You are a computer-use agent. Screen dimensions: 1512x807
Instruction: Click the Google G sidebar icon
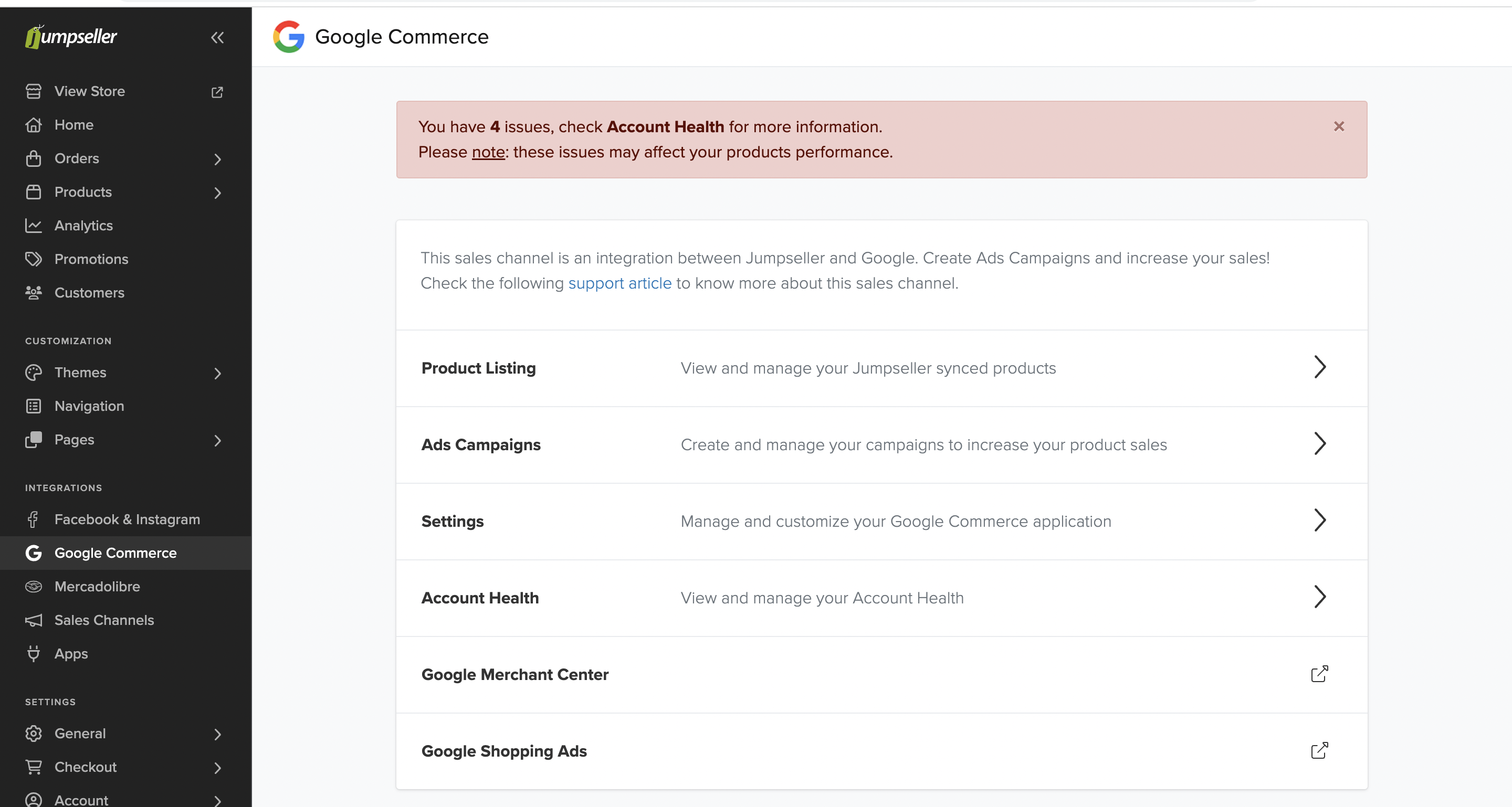34,553
